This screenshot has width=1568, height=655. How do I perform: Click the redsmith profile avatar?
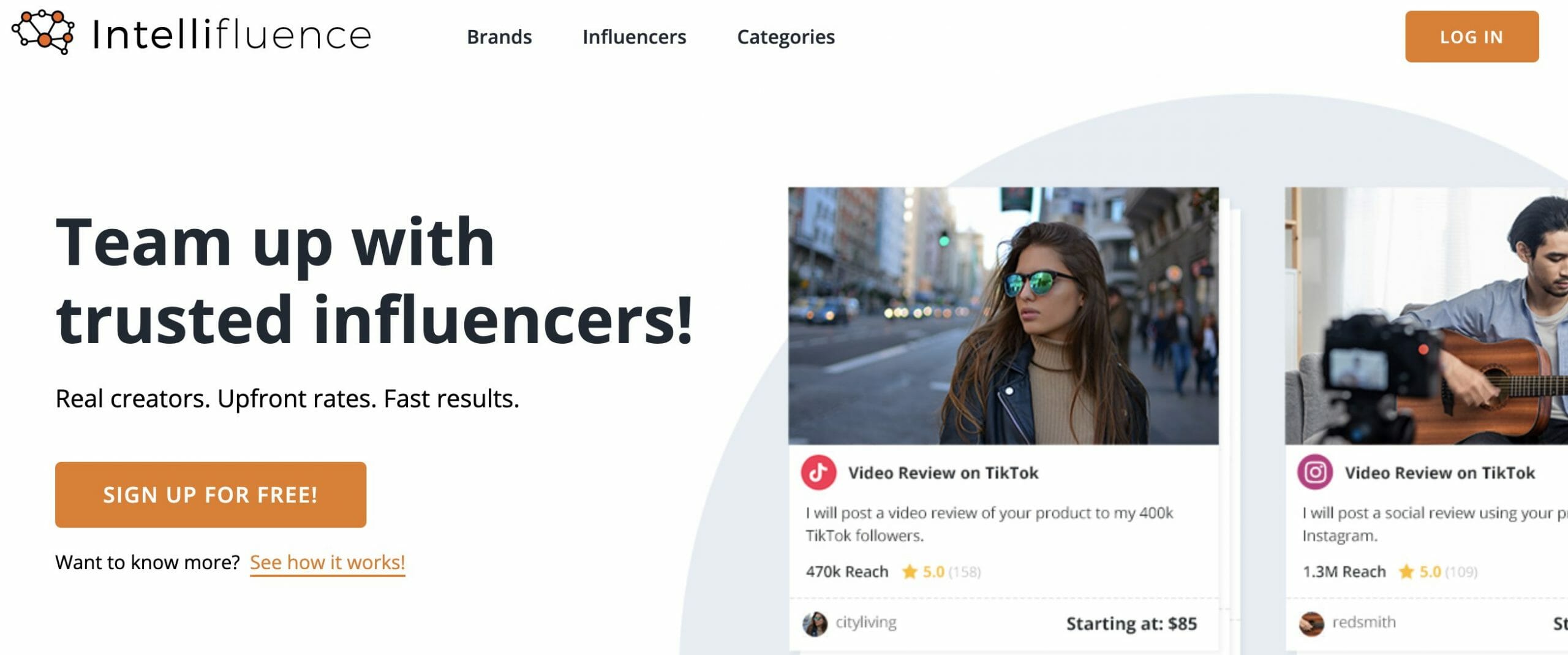pos(1311,624)
